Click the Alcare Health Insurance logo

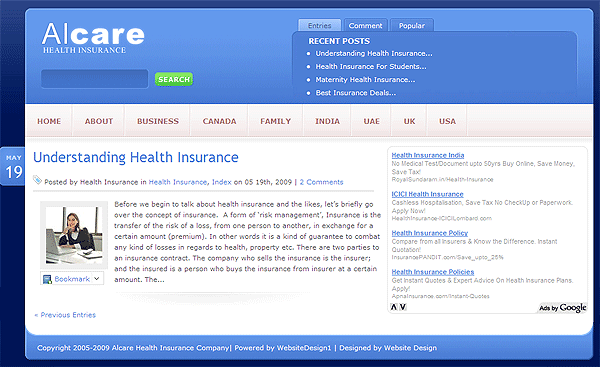(93, 38)
